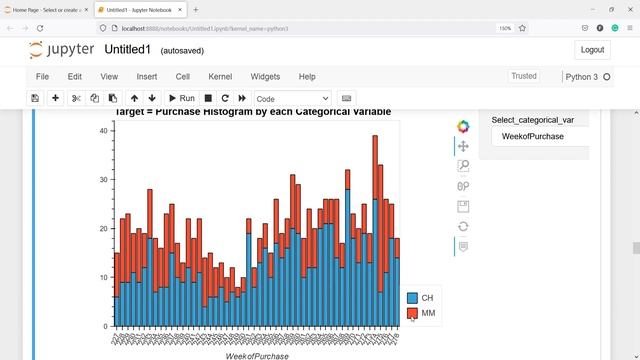This screenshot has width=640, height=360.
Task: Save and checkpoint the notebook
Action: coord(35,98)
